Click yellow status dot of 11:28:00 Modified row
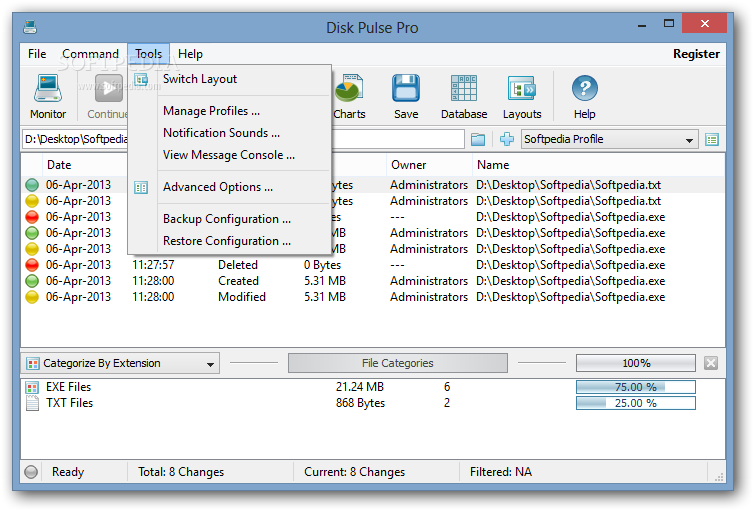Image resolution: width=754 pixels, height=511 pixels. [32, 297]
